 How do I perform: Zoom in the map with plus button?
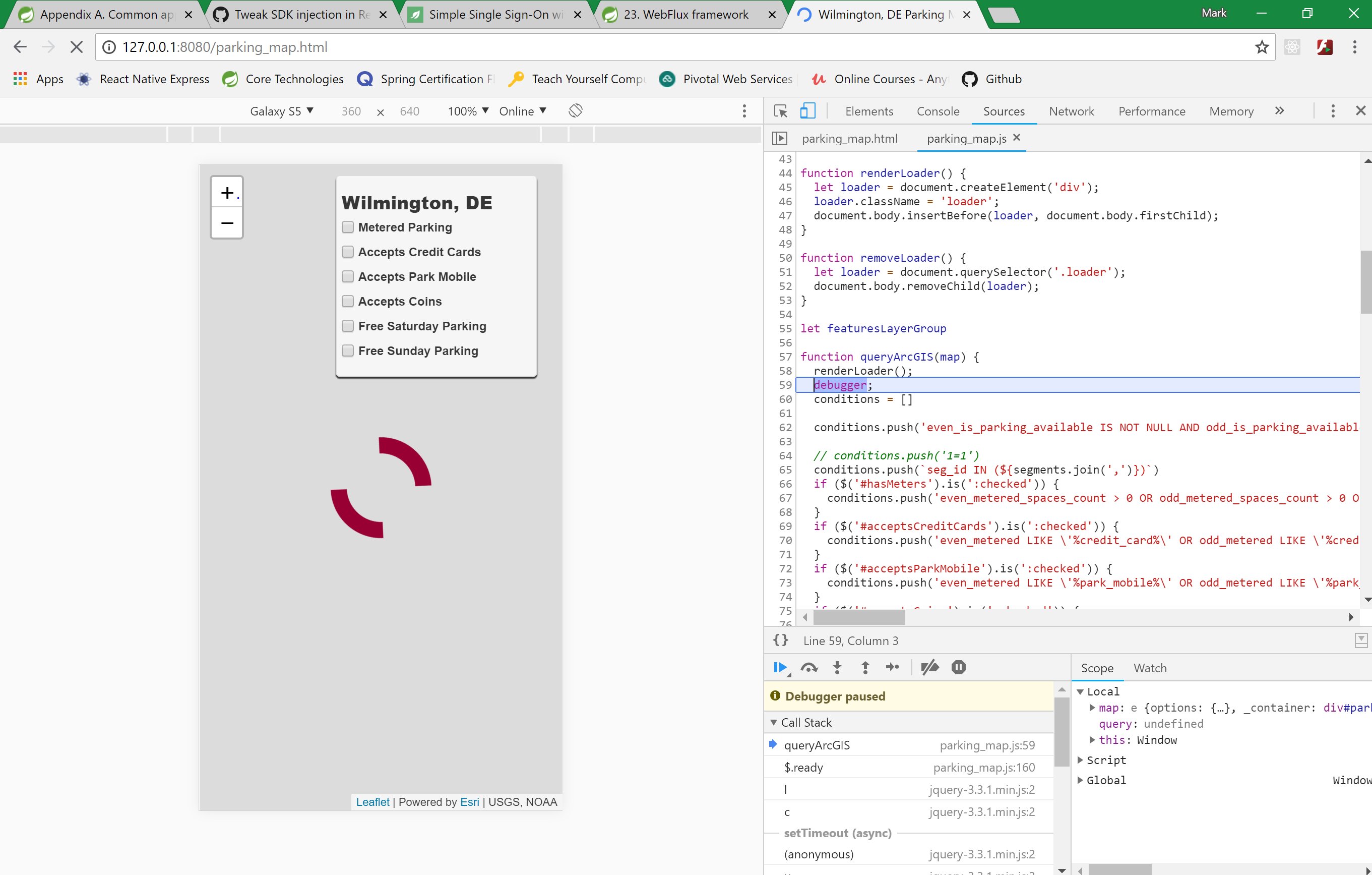point(227,193)
